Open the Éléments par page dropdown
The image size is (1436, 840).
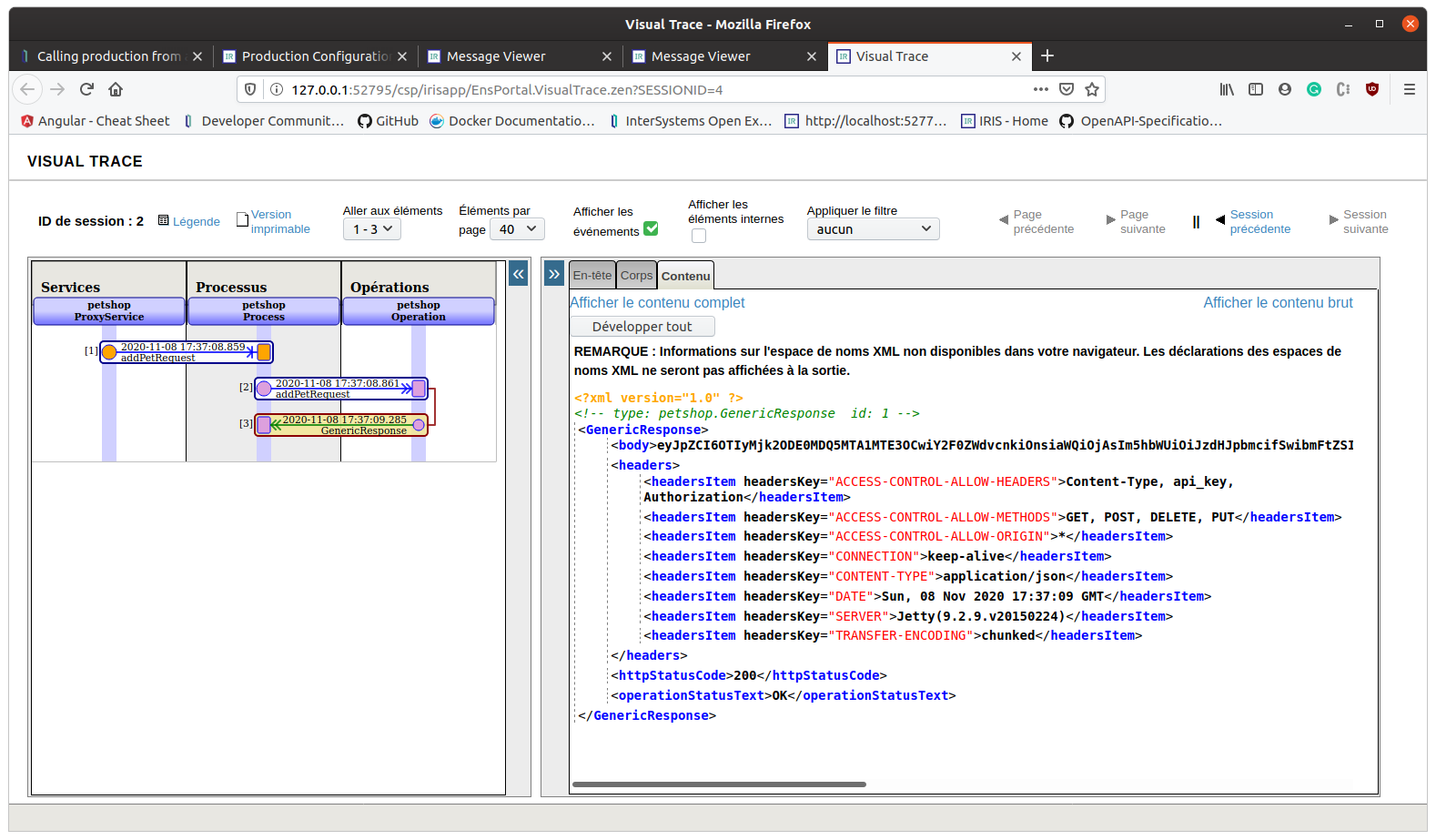(x=517, y=229)
